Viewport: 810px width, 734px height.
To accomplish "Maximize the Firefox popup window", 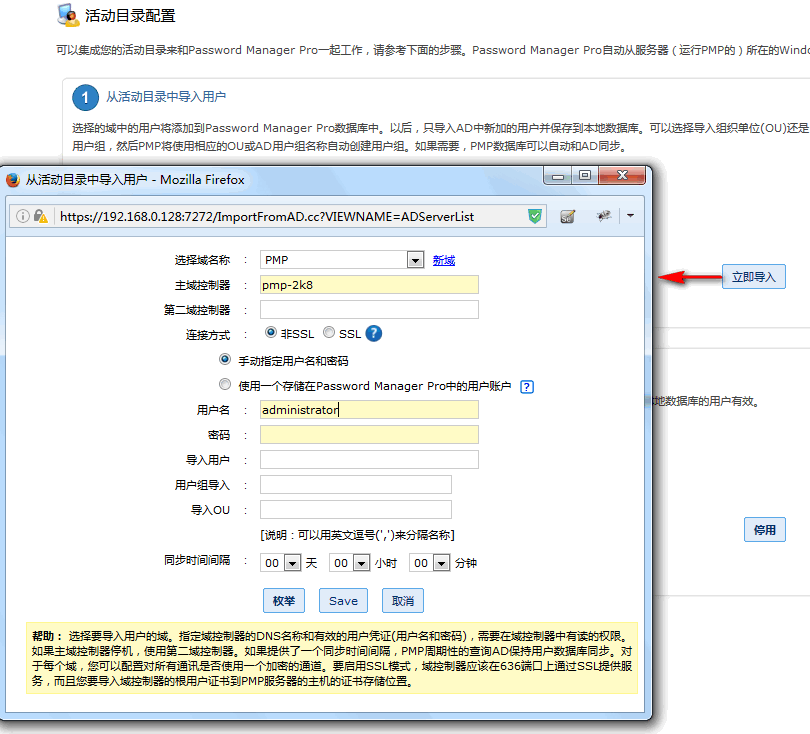I will coord(585,176).
